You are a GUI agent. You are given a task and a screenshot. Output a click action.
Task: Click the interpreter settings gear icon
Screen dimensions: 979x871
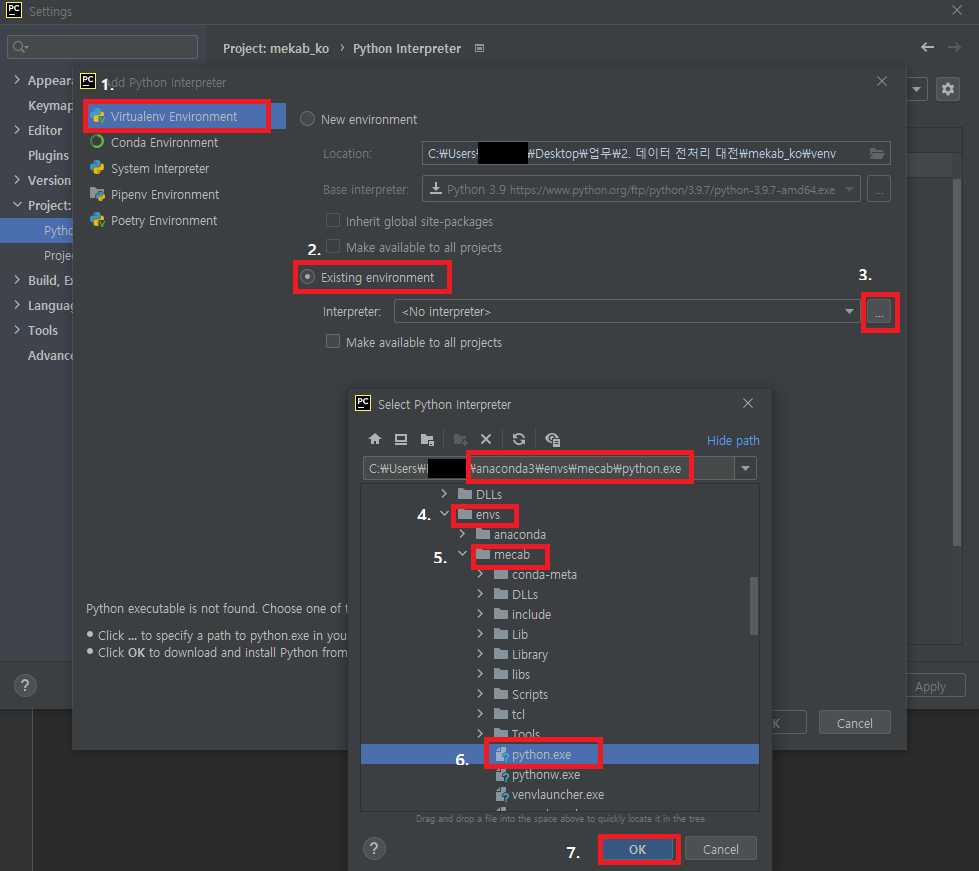[948, 89]
